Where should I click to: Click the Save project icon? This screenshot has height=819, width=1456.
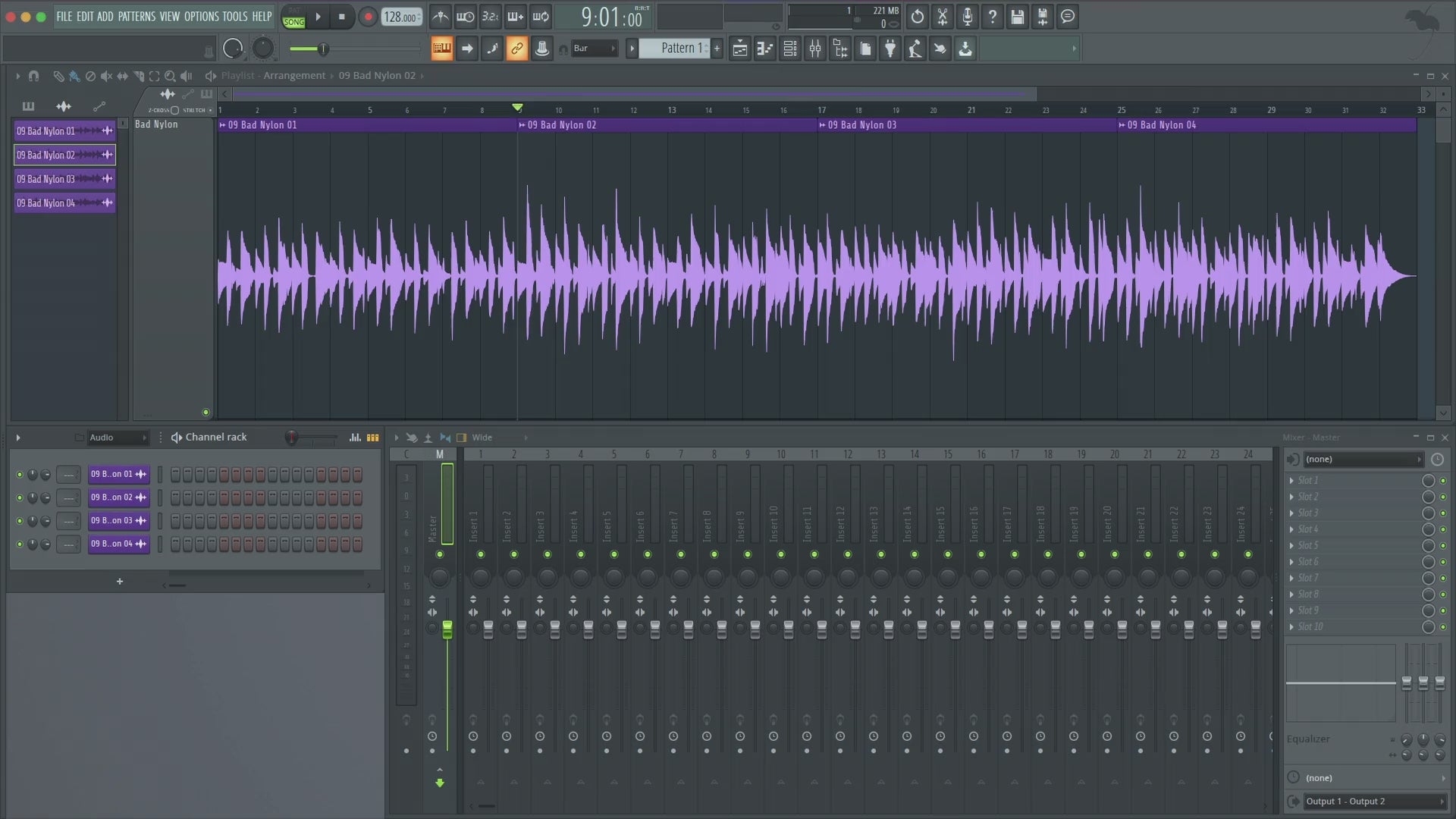[x=1018, y=17]
